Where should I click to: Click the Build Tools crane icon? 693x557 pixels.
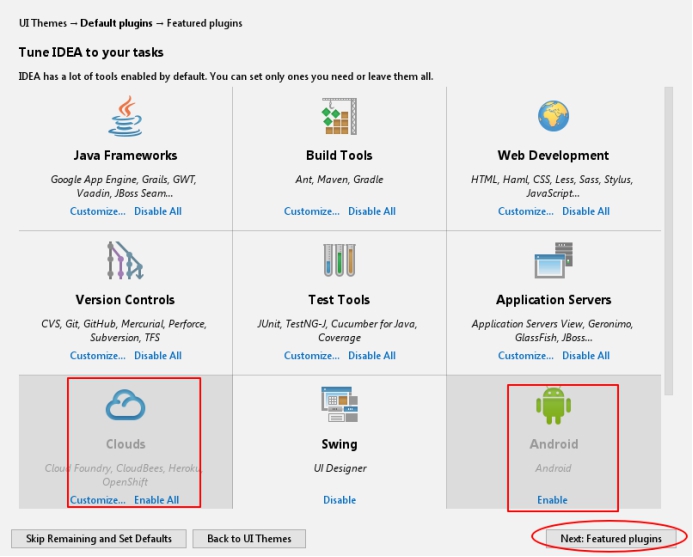tap(339, 116)
